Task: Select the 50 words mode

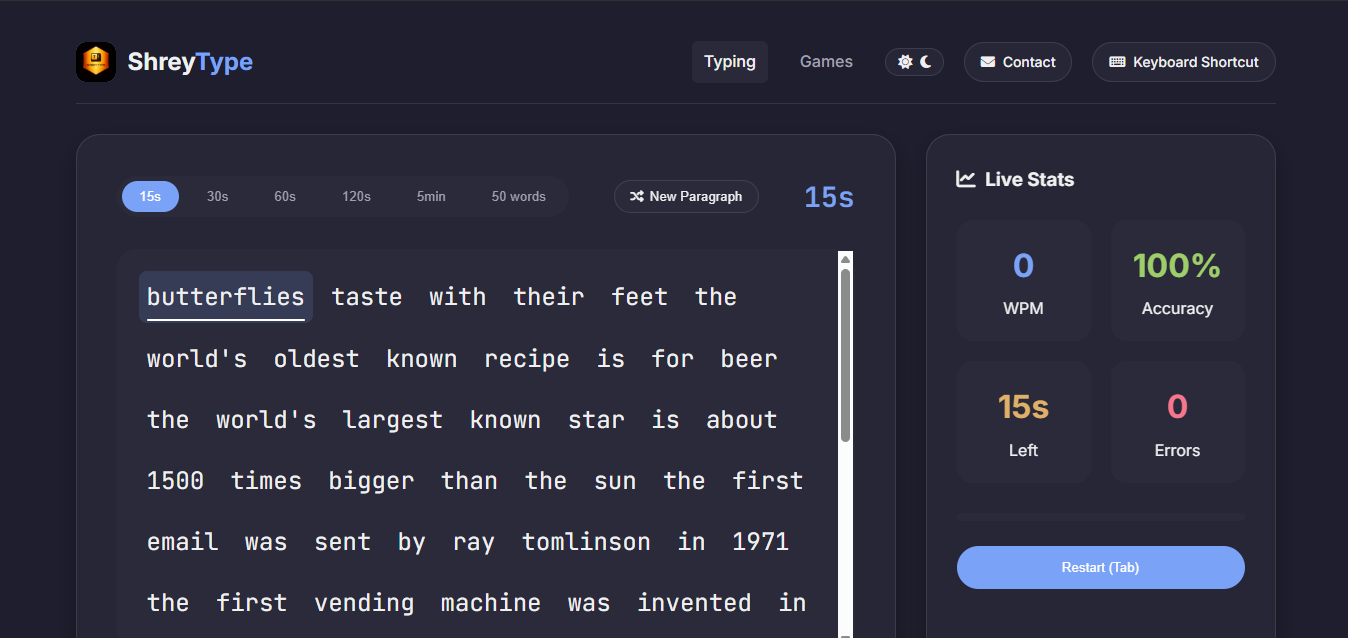Action: tap(518, 197)
